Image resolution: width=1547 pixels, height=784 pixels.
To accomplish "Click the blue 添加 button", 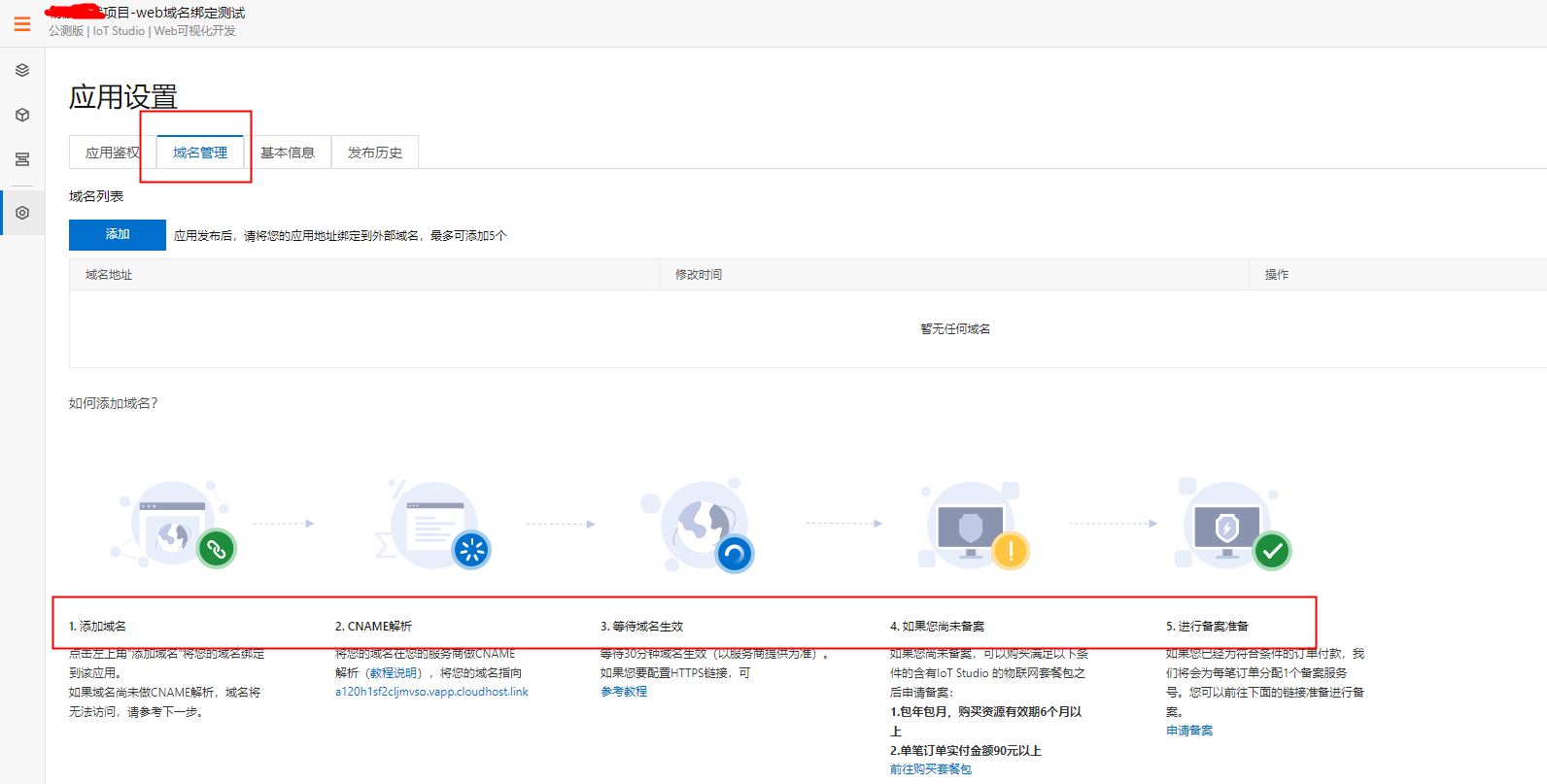I will click(118, 234).
